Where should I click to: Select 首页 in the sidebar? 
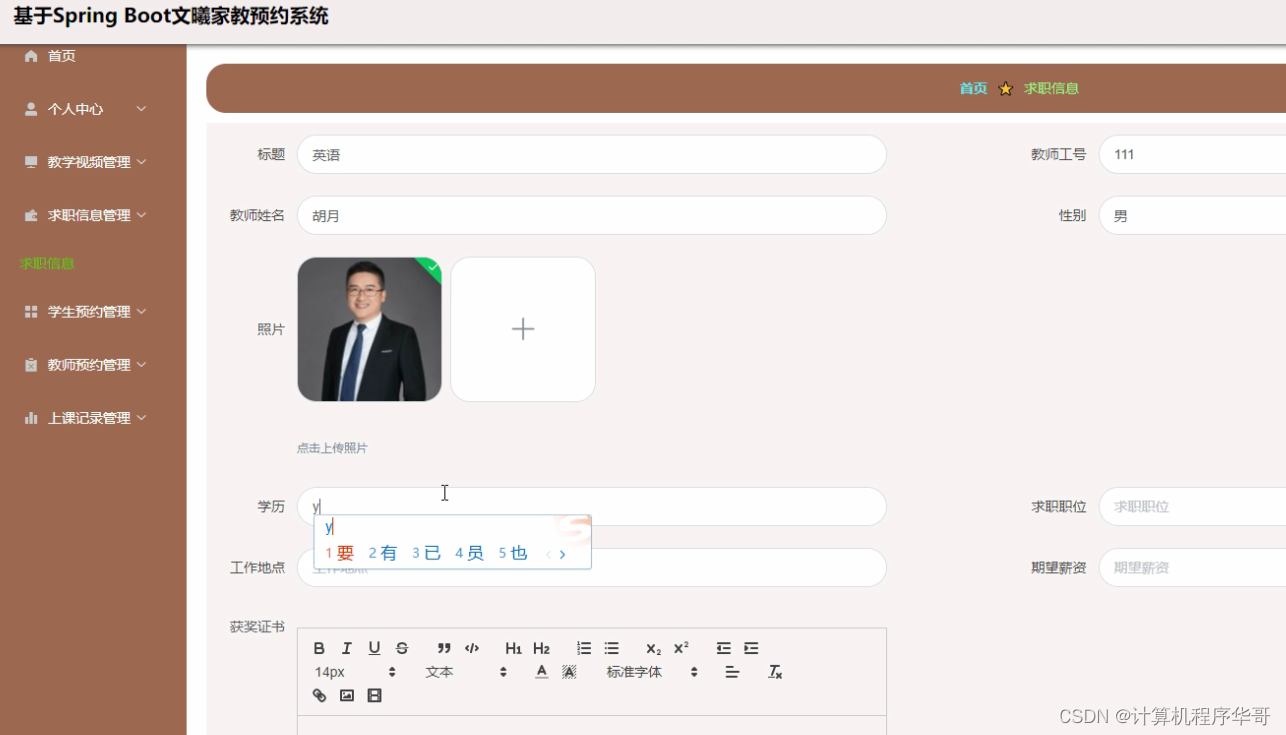(61, 56)
